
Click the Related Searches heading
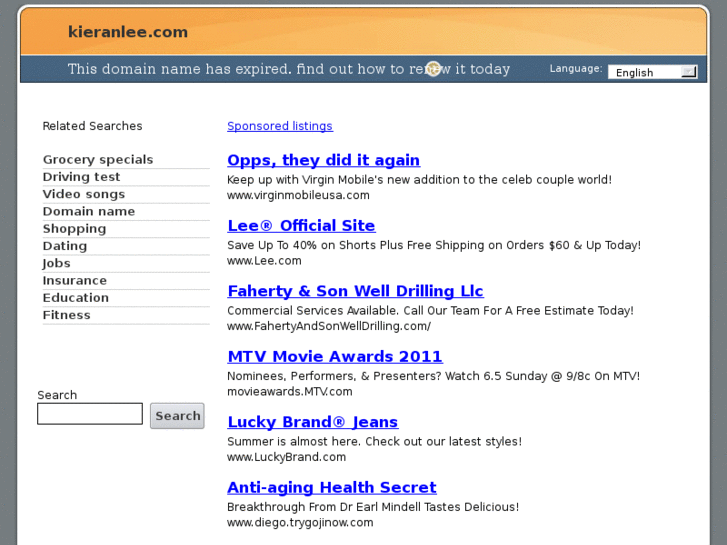[92, 126]
